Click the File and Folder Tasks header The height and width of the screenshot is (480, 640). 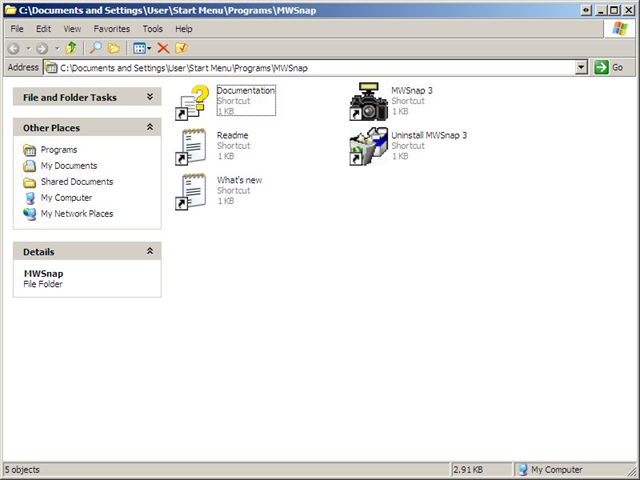point(70,97)
